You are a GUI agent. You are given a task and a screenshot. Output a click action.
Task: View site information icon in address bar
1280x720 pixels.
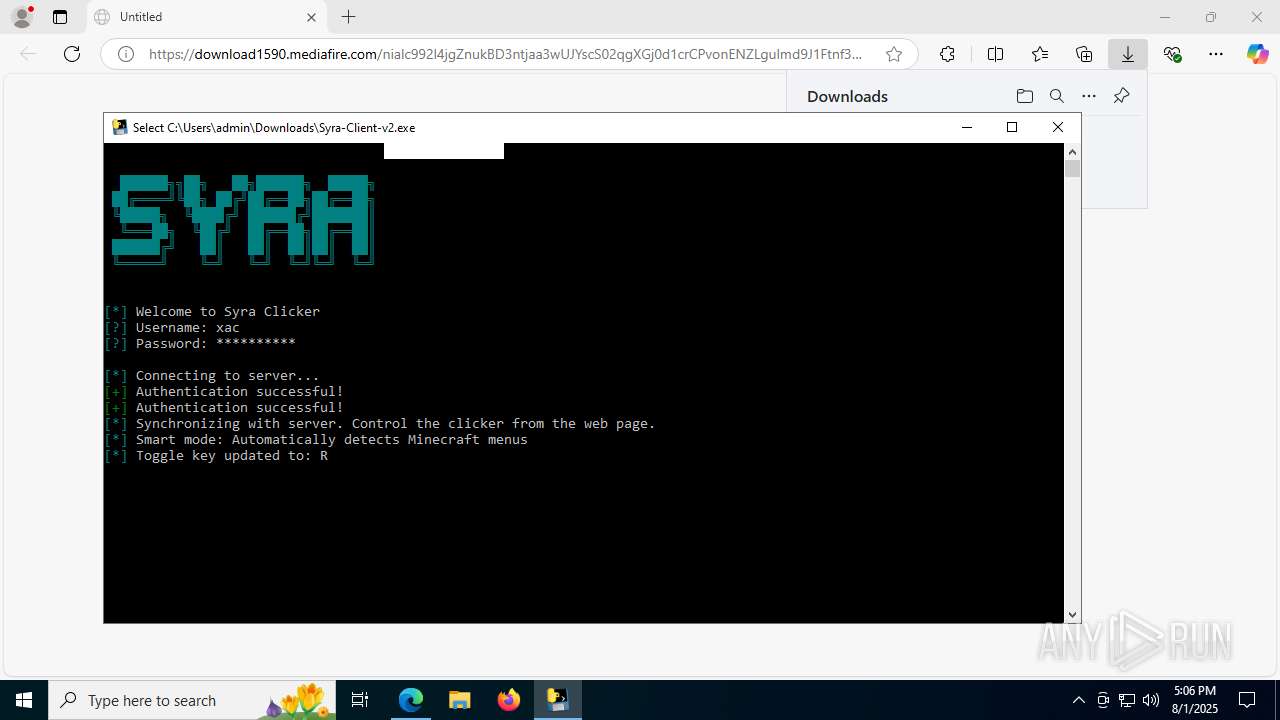coord(126,54)
